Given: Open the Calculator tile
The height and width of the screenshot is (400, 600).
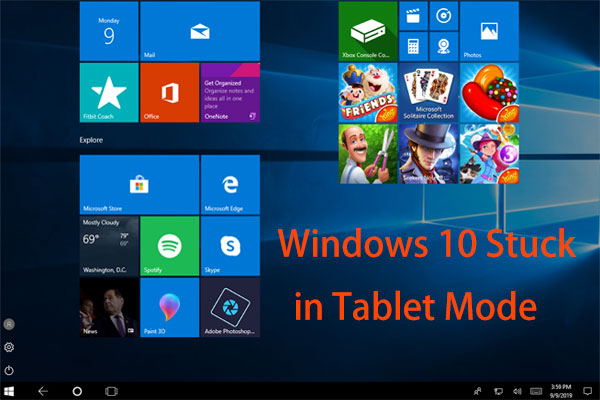Looking at the screenshot, I should (413, 47).
